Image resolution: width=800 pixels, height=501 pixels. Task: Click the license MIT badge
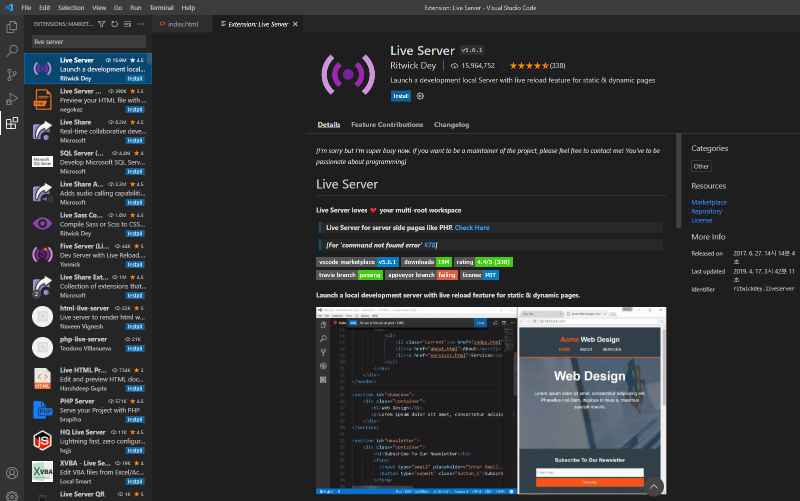coord(479,275)
